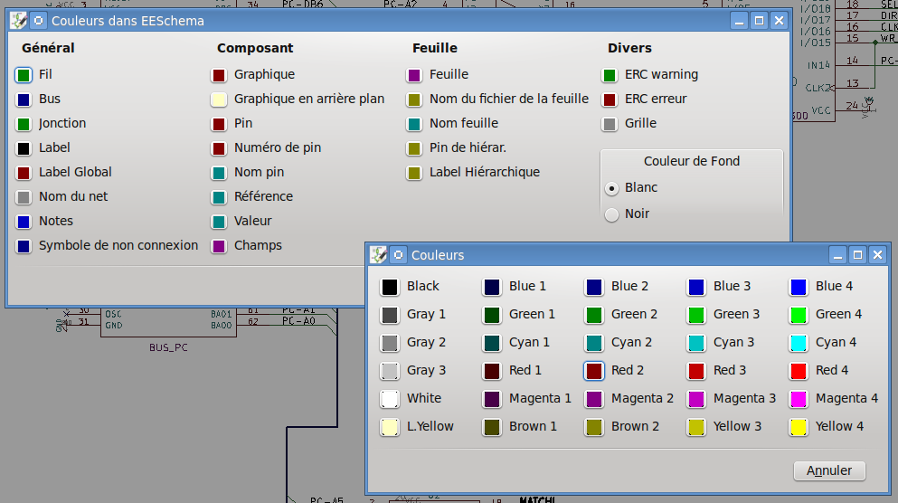The width and height of the screenshot is (898, 503).
Task: Open Graphique en arrière plan color swatch
Action: pyautogui.click(x=219, y=100)
